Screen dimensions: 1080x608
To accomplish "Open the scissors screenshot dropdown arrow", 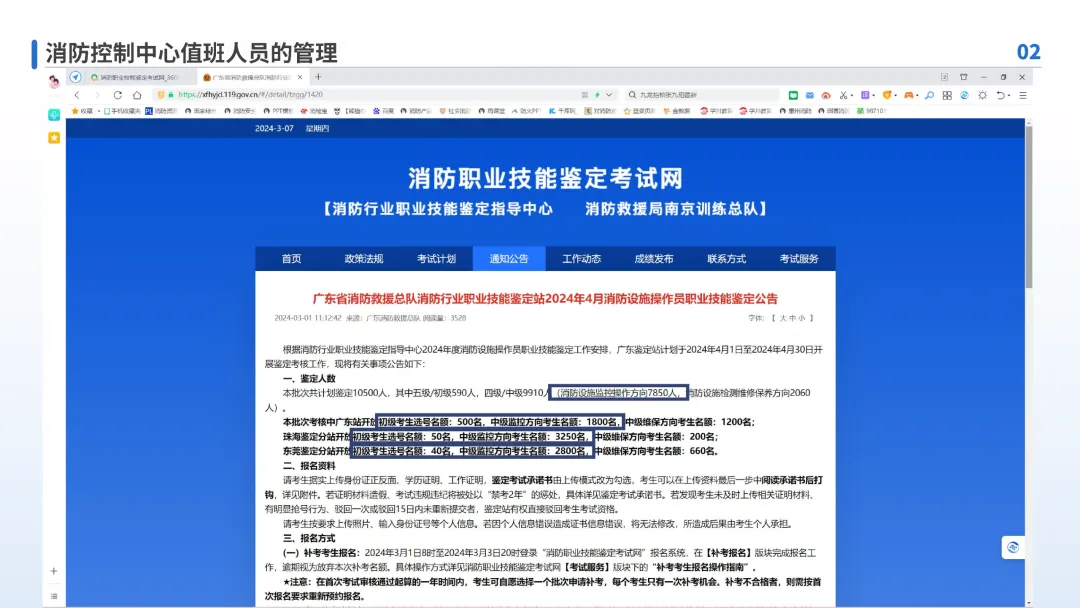I will (852, 96).
